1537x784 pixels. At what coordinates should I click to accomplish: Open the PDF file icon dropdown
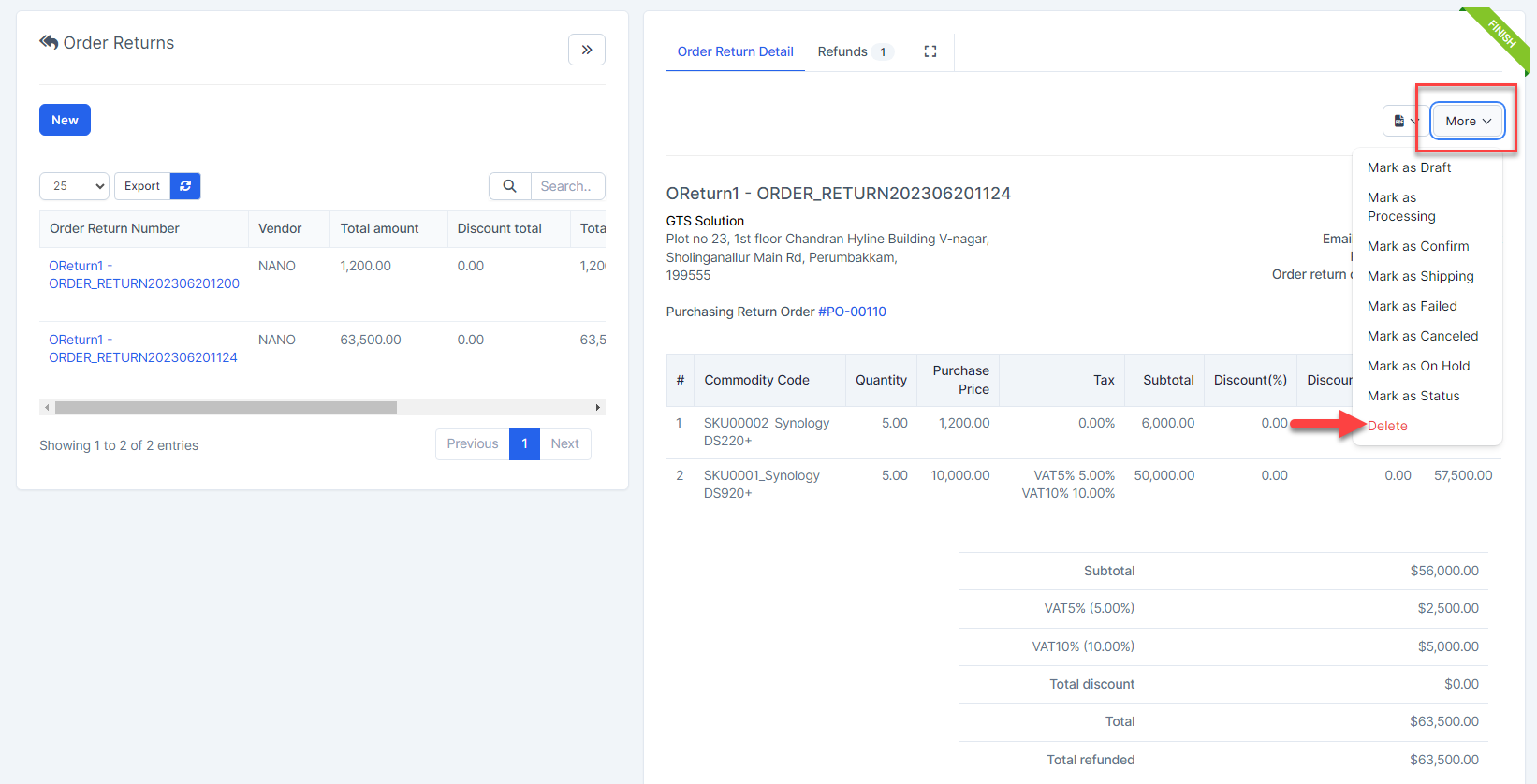(x=1404, y=121)
